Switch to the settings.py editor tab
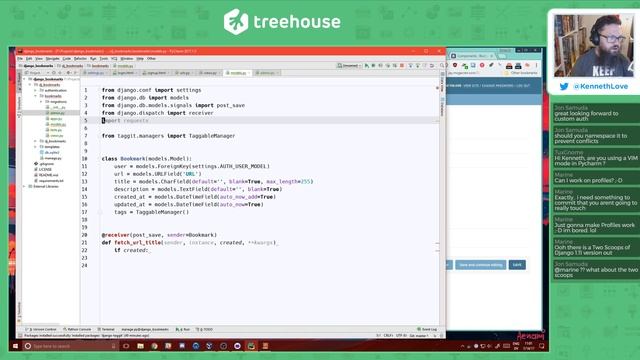Screen dimensions: 640x360 point(95,73)
